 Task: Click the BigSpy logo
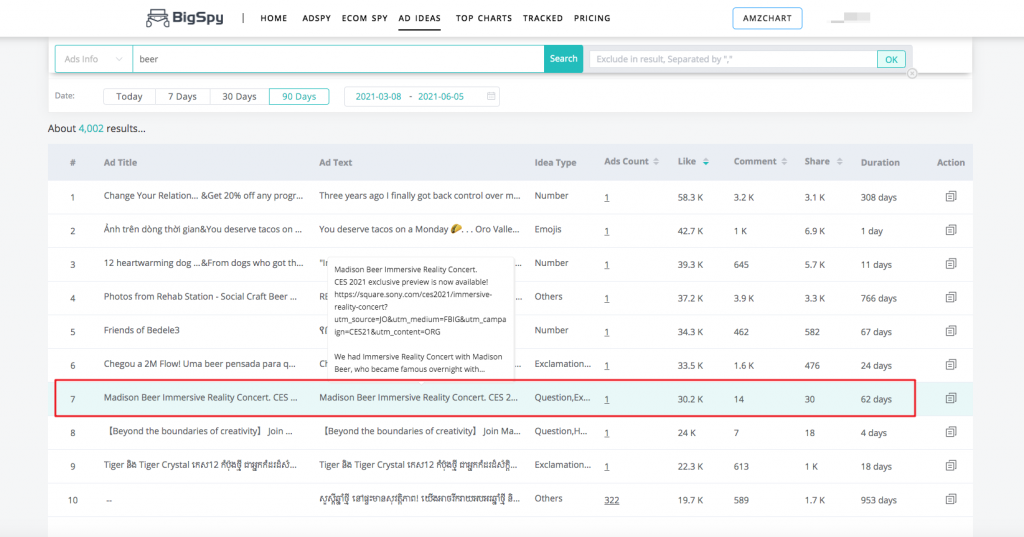[184, 18]
